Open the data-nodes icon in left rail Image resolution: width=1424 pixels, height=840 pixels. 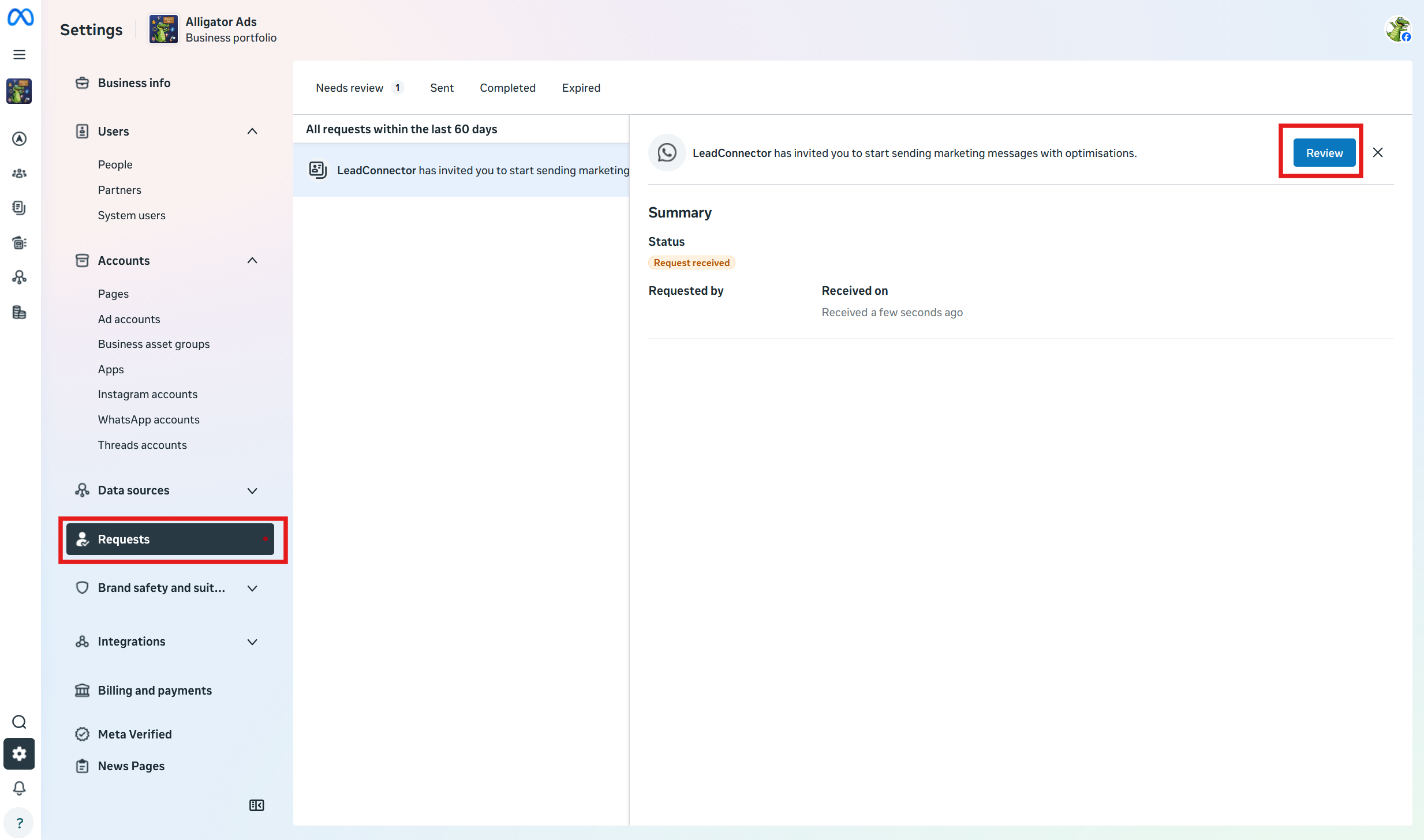click(19, 277)
